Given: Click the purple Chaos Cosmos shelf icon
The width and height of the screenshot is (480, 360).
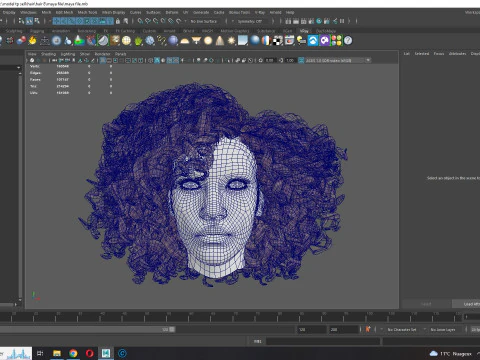Looking at the screenshot, I should 325,40.
